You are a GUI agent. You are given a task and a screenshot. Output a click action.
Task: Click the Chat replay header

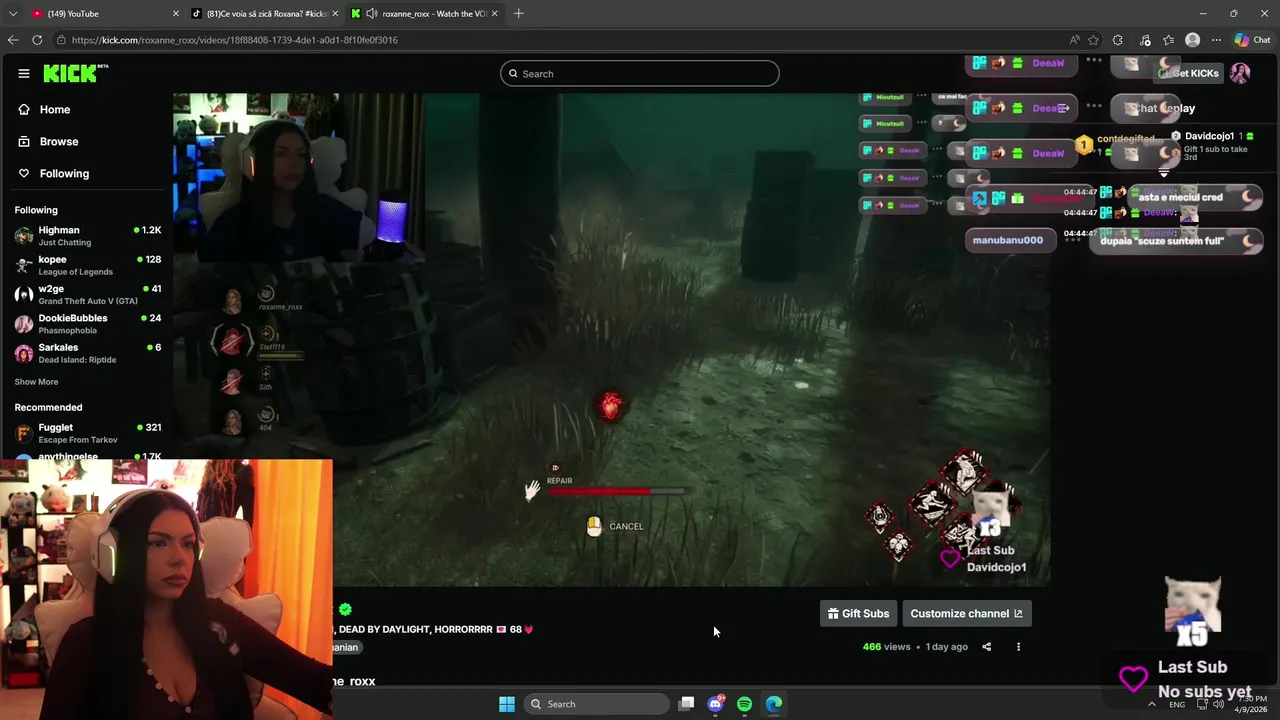click(1164, 108)
